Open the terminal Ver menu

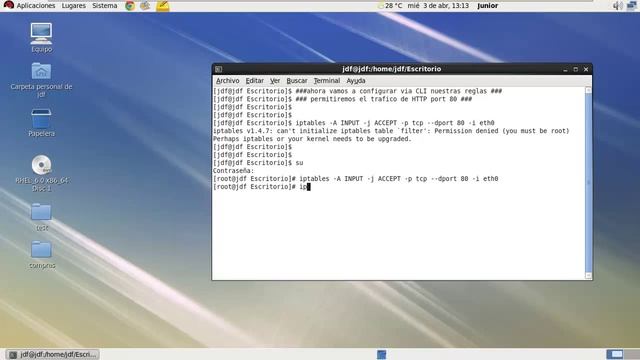point(275,81)
